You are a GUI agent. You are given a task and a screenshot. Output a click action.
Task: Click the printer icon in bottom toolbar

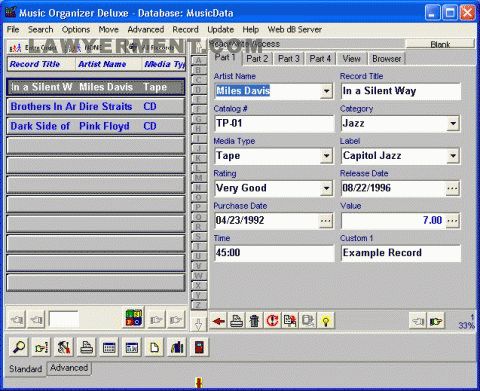click(87, 347)
